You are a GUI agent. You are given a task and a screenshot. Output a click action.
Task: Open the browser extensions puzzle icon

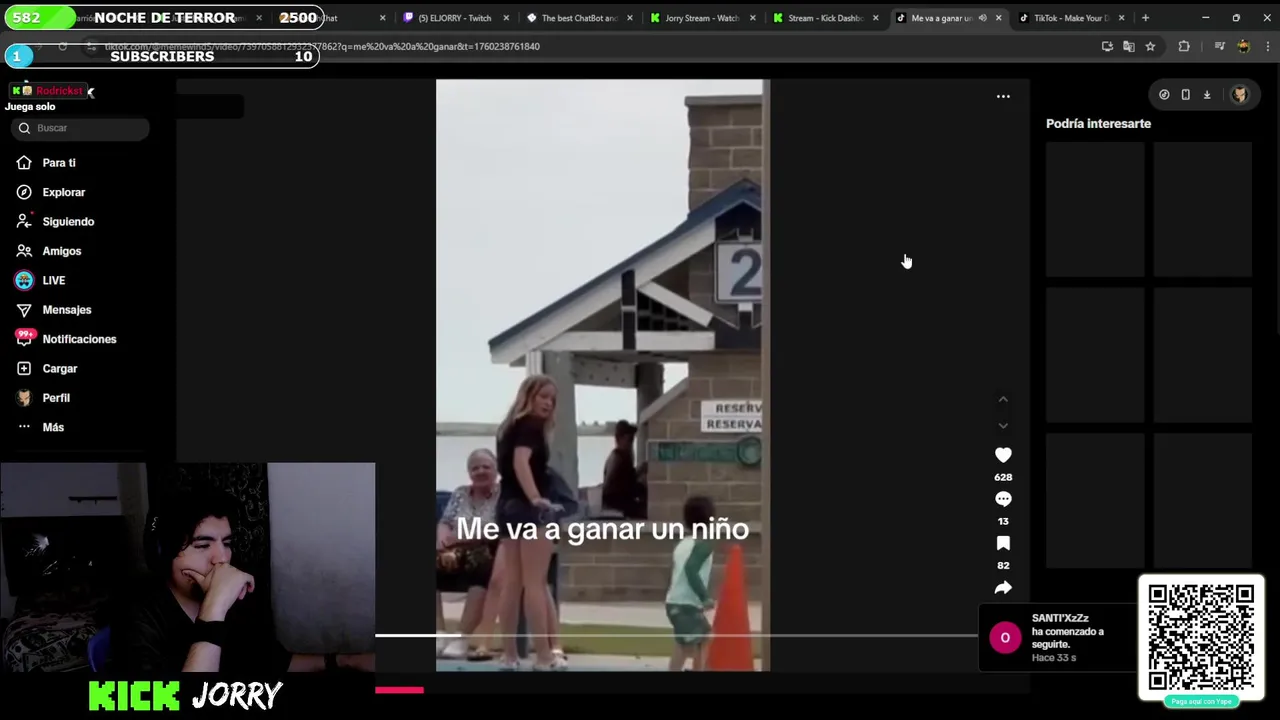[1184, 47]
